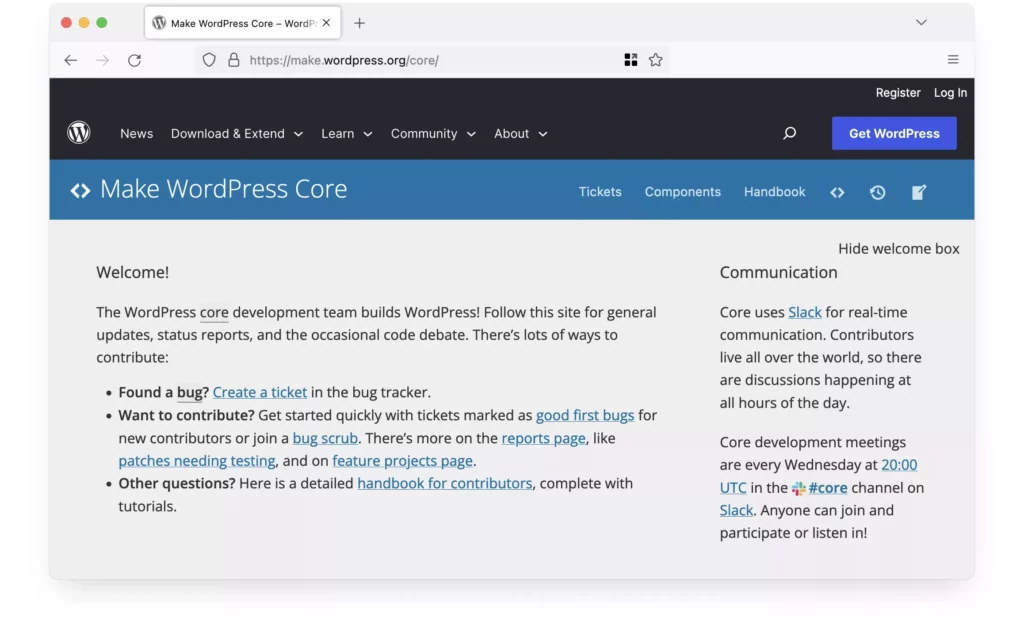The image size is (1024, 617).
Task: Click the 20:00 UTC meeting time link
Action: (x=899, y=465)
